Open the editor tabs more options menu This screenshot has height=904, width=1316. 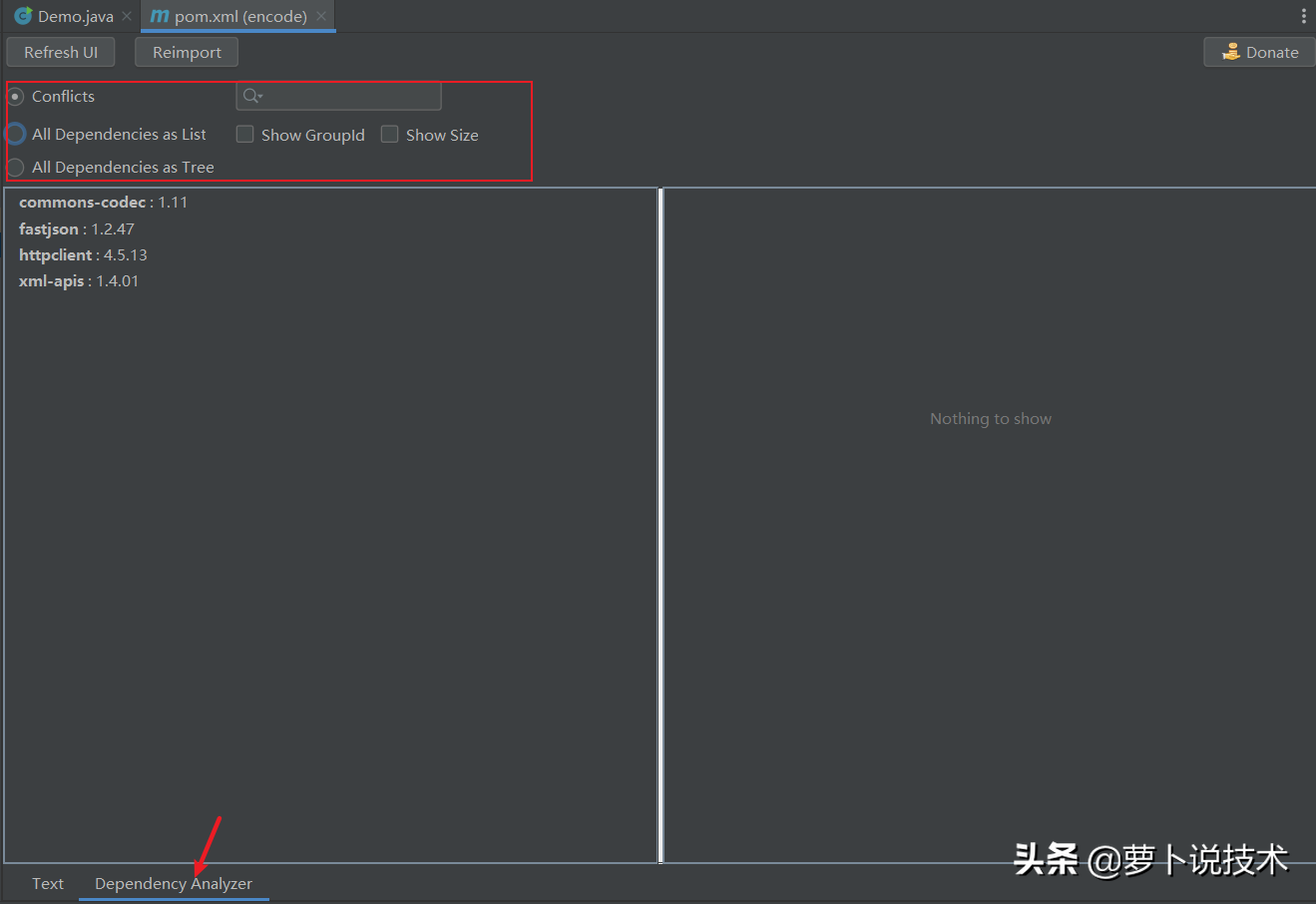pyautogui.click(x=1303, y=16)
